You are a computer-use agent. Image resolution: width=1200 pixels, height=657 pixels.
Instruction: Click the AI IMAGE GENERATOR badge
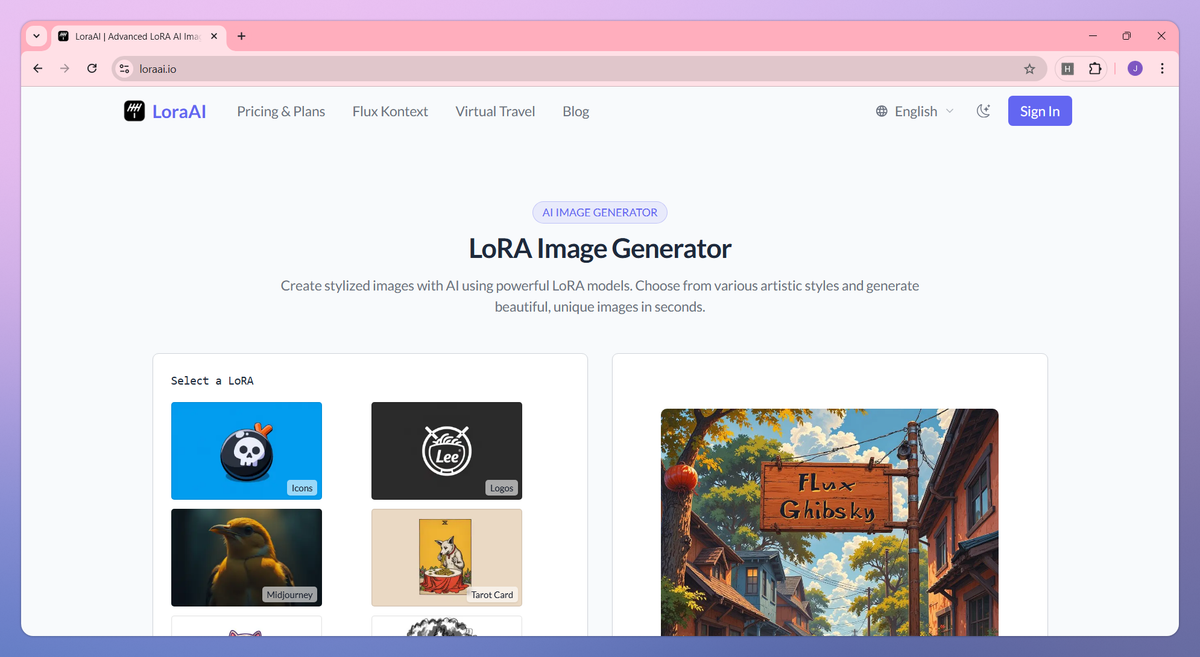point(600,212)
